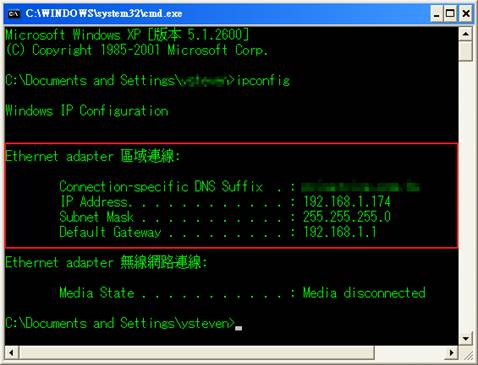Click the typed 'ipconfig' command text
Screen dimensions: 478x365
(x=263, y=80)
